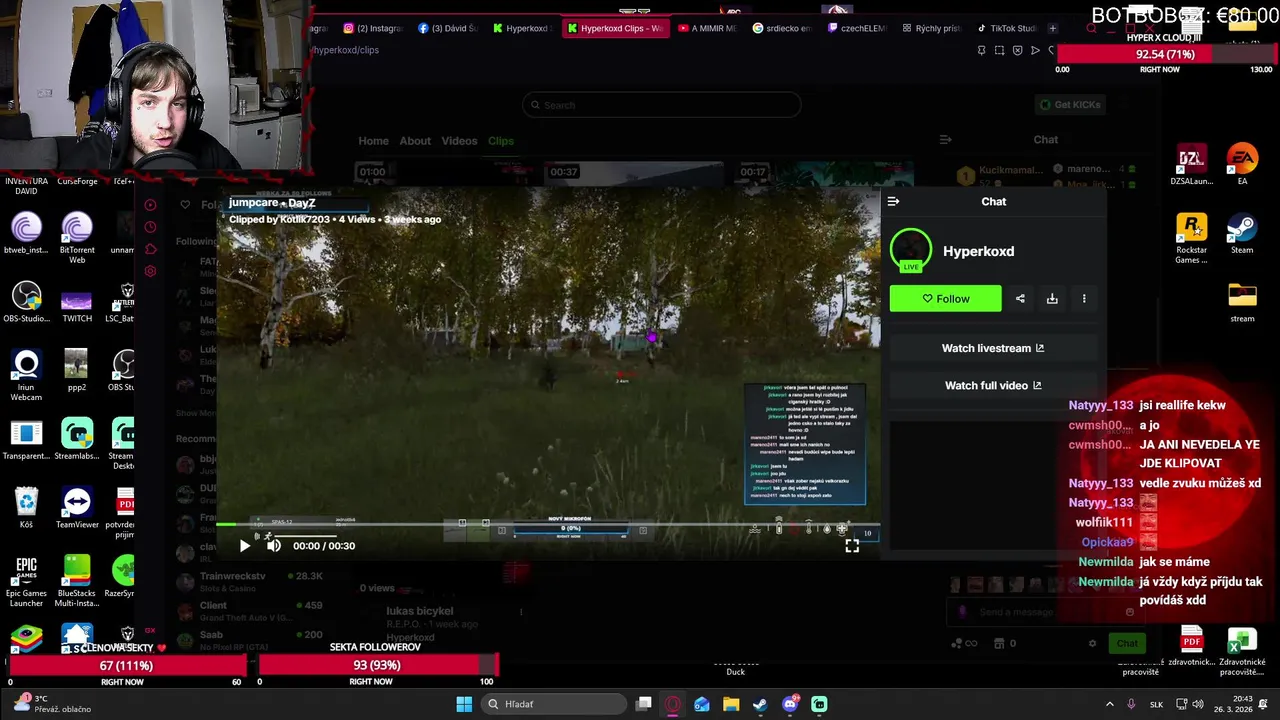Download the clip
The image size is (1280, 720).
pyautogui.click(x=1052, y=298)
